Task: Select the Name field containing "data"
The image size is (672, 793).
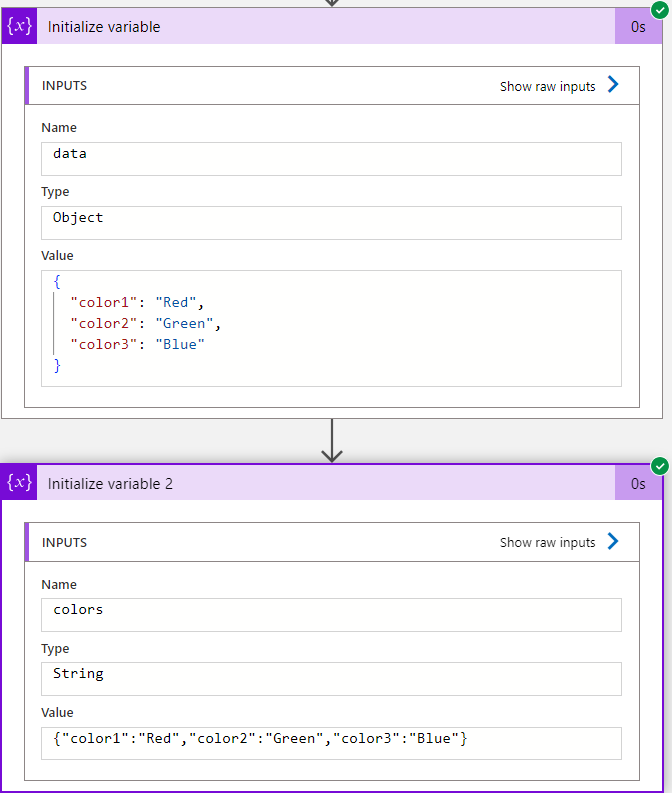Action: point(331,158)
